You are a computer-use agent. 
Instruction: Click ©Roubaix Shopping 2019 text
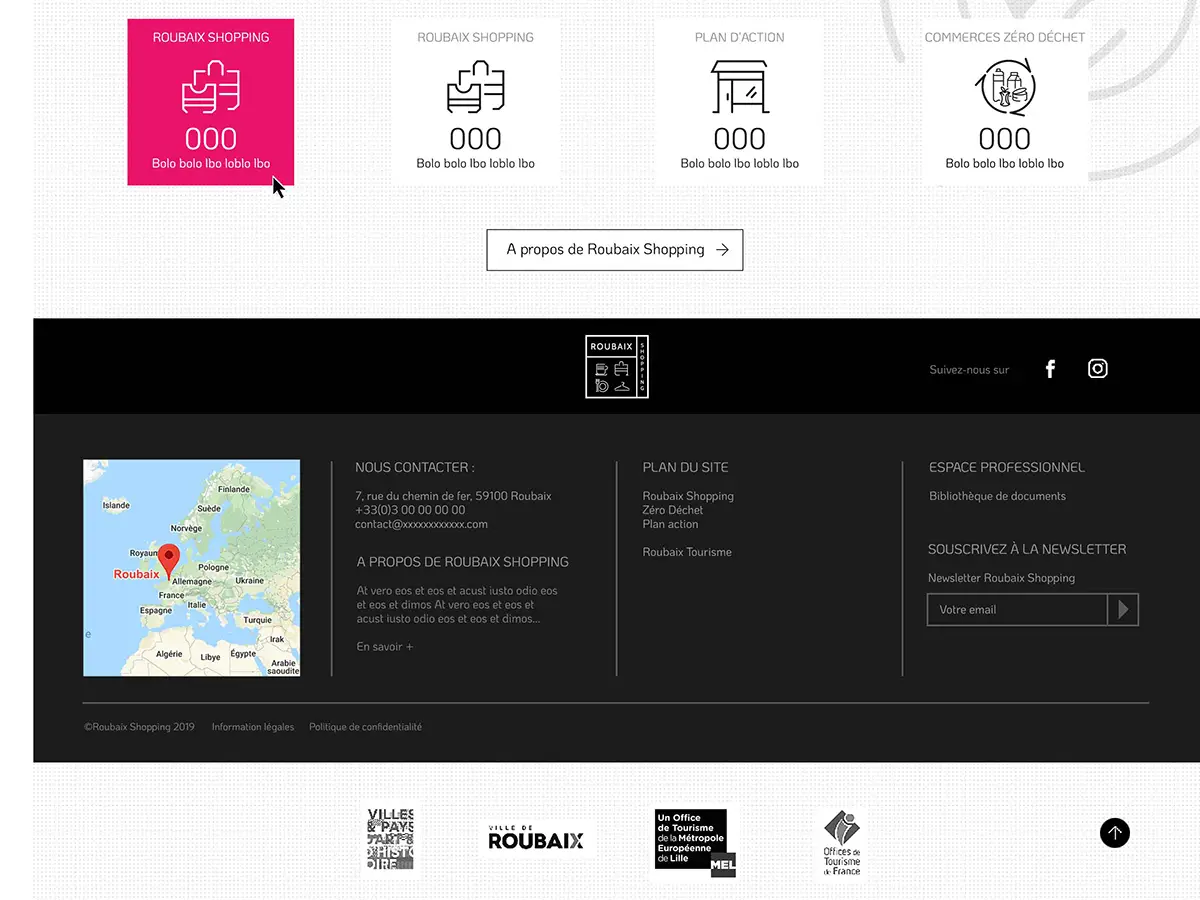[x=139, y=727]
